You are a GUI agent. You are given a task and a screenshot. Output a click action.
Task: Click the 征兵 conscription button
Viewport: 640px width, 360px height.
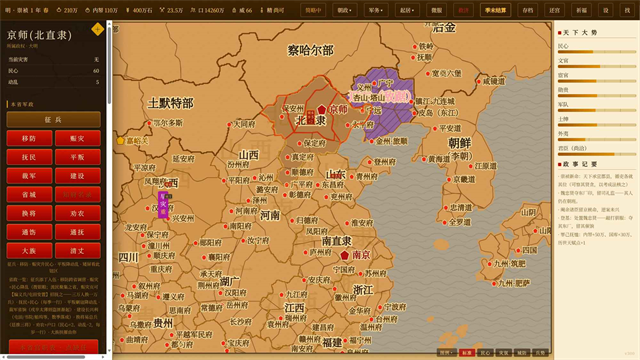tap(53, 120)
